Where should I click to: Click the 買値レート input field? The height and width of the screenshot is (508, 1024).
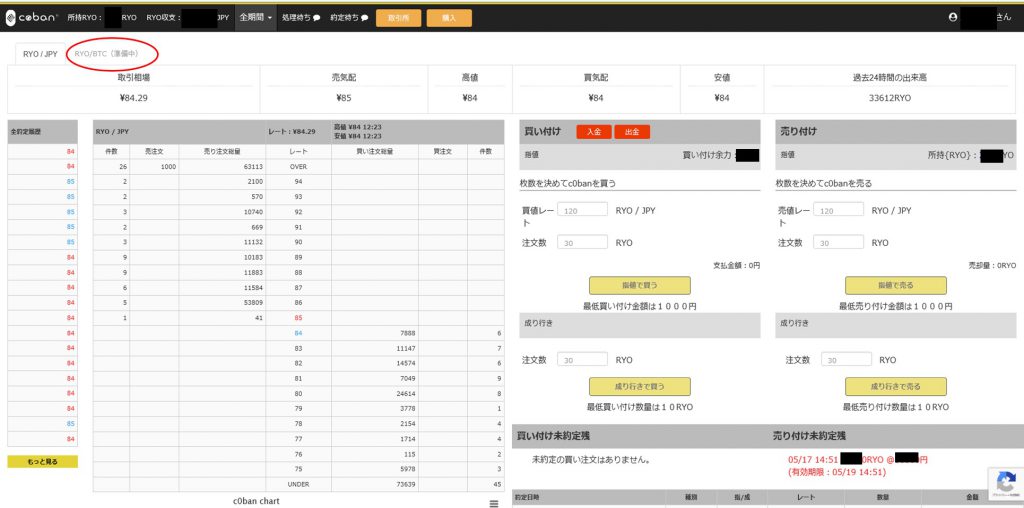583,210
